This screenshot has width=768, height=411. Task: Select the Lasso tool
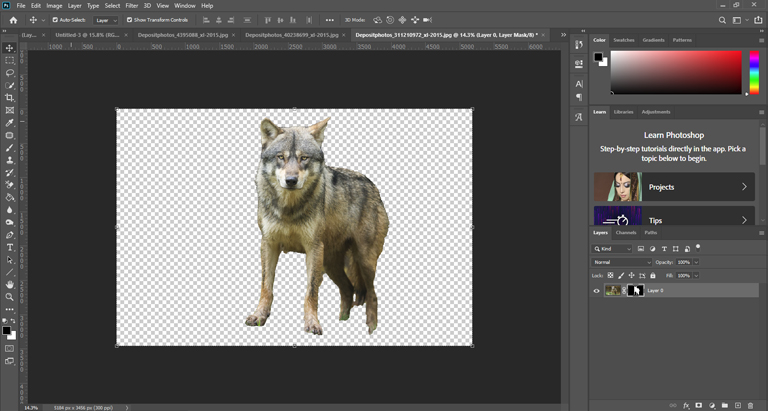pos(10,73)
